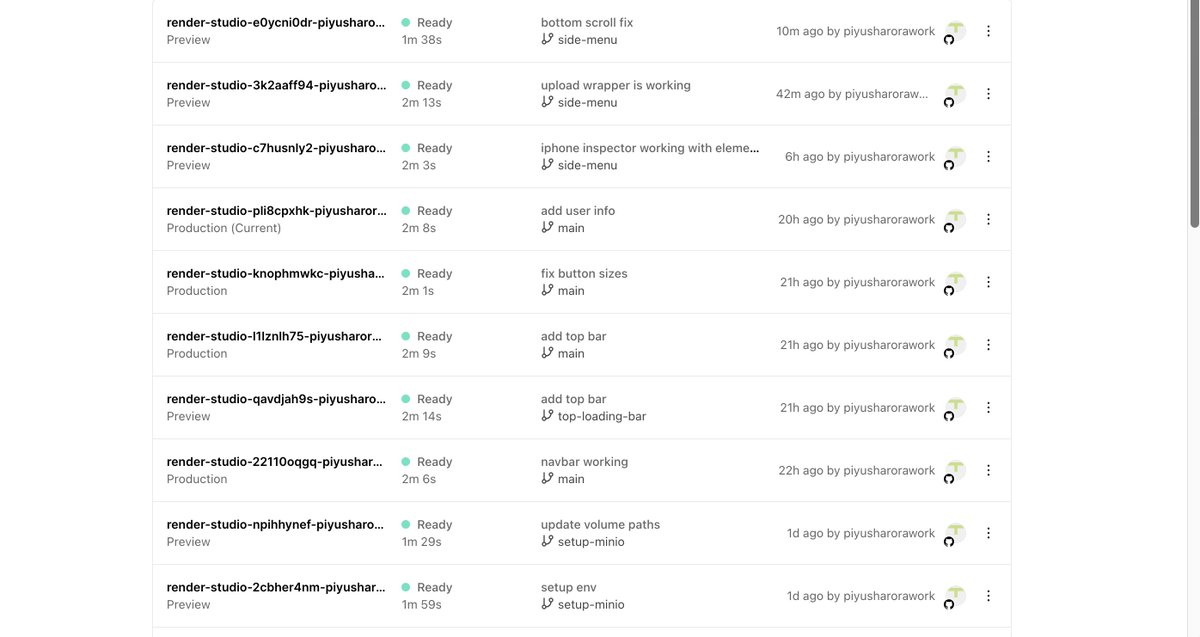
Task: Click the author avatar on the bottom scroll fix row
Action: [x=955, y=31]
